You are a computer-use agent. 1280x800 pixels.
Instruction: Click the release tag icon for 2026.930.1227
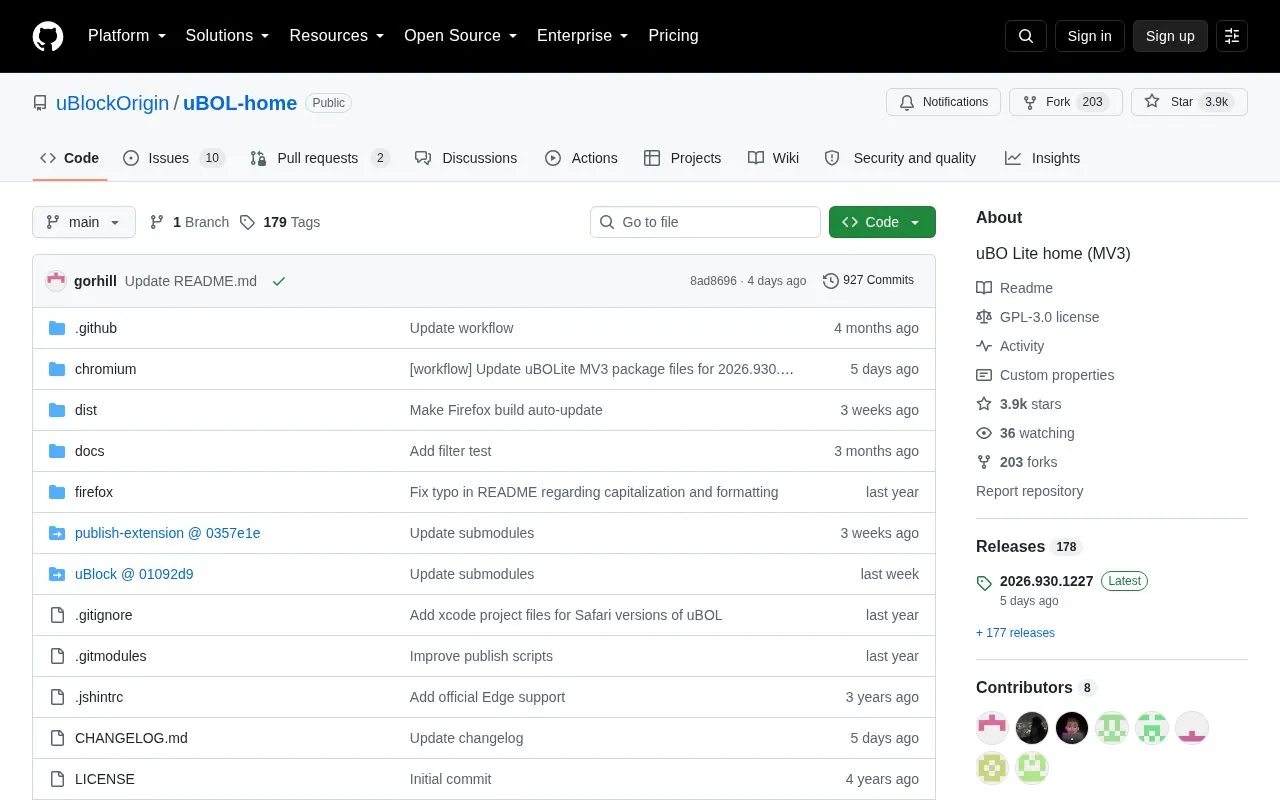[x=984, y=583]
